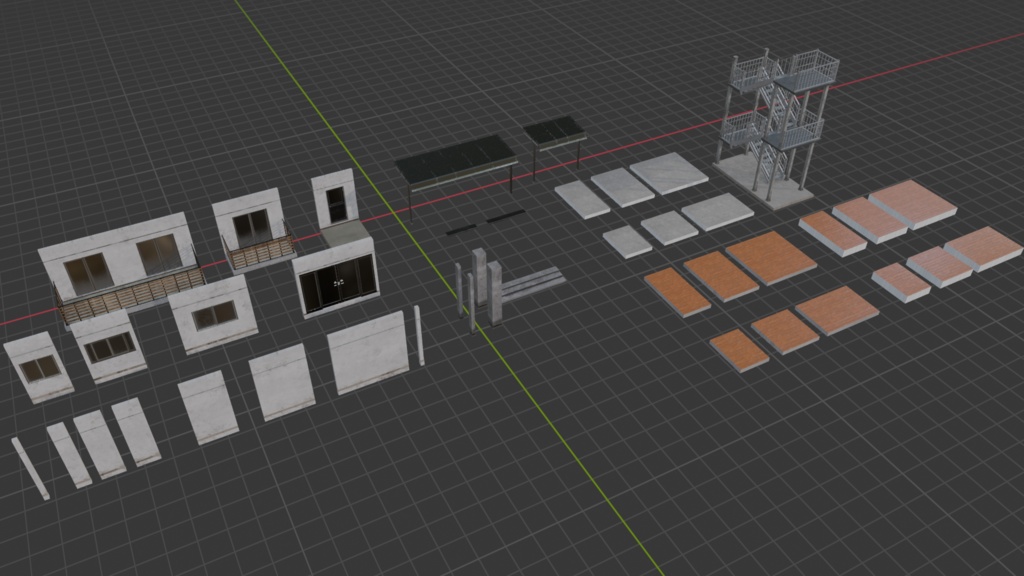The width and height of the screenshot is (1024, 576).
Task: Select the wide blank wall panel beside the thin post
Action: (x=369, y=353)
